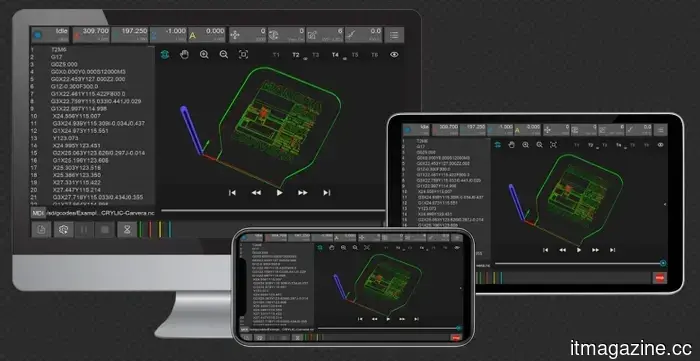The image size is (700, 361).
Task: Open the hamburger menu on the tablet
Action: (x=660, y=130)
